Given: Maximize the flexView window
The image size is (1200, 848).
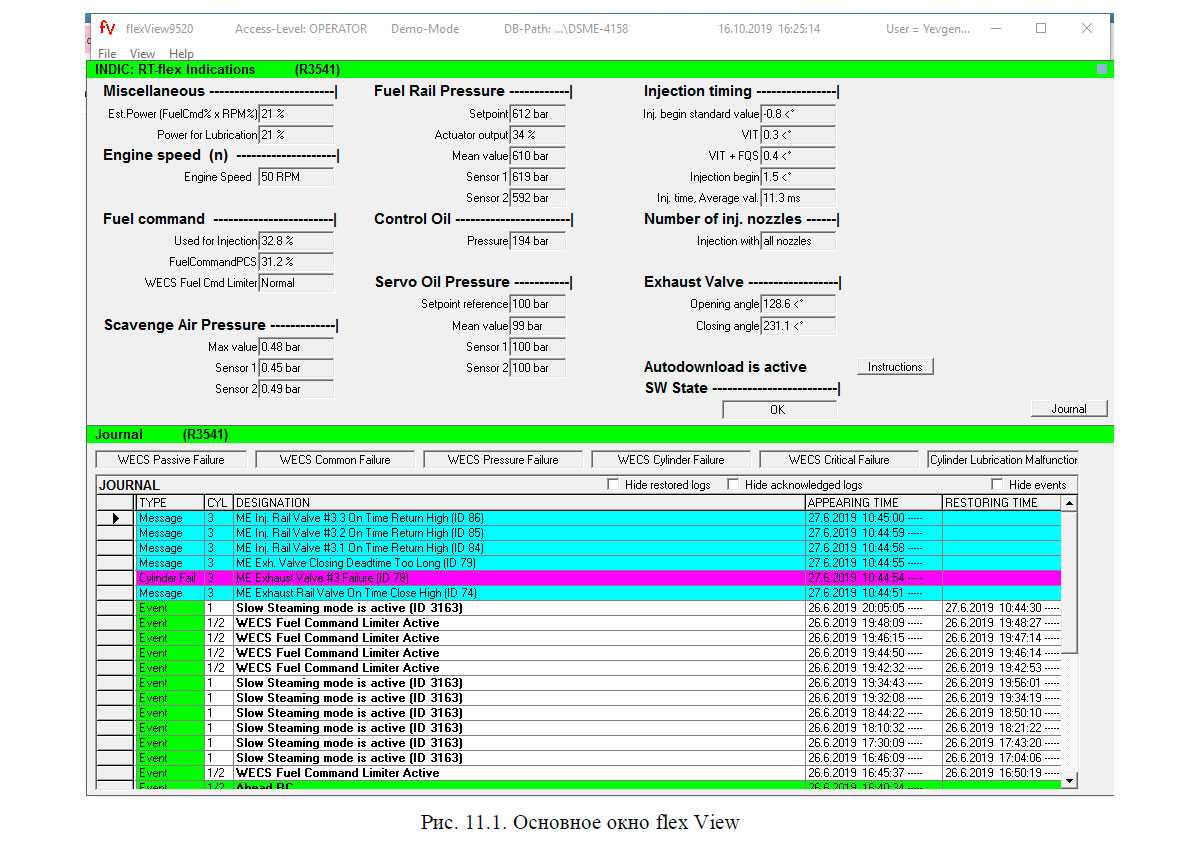Looking at the screenshot, I should (x=1041, y=29).
